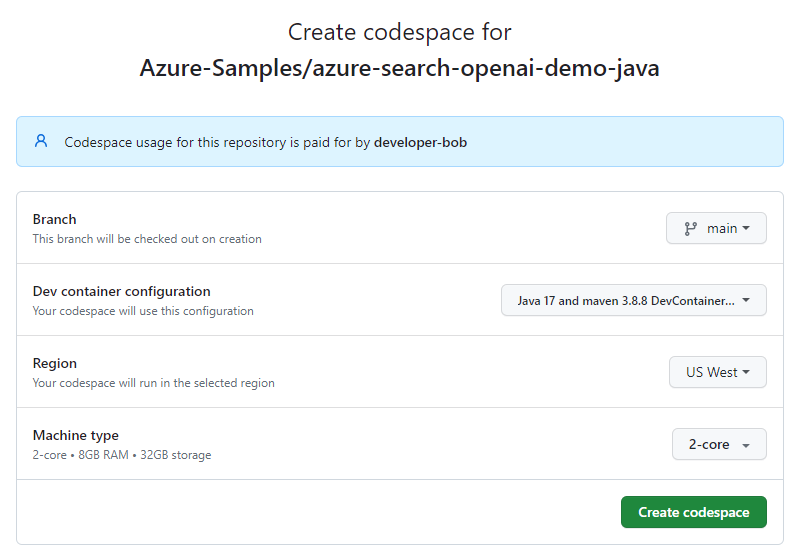Select the Machine type setting label
The width and height of the screenshot is (803, 558).
(76, 435)
